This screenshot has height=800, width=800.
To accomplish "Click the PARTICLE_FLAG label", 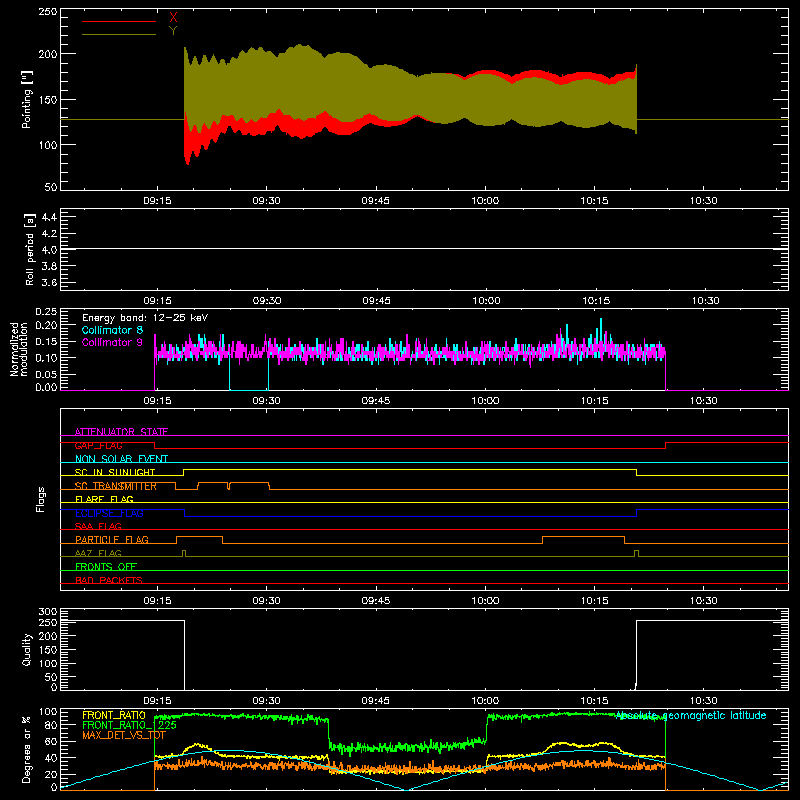I will (112, 539).
